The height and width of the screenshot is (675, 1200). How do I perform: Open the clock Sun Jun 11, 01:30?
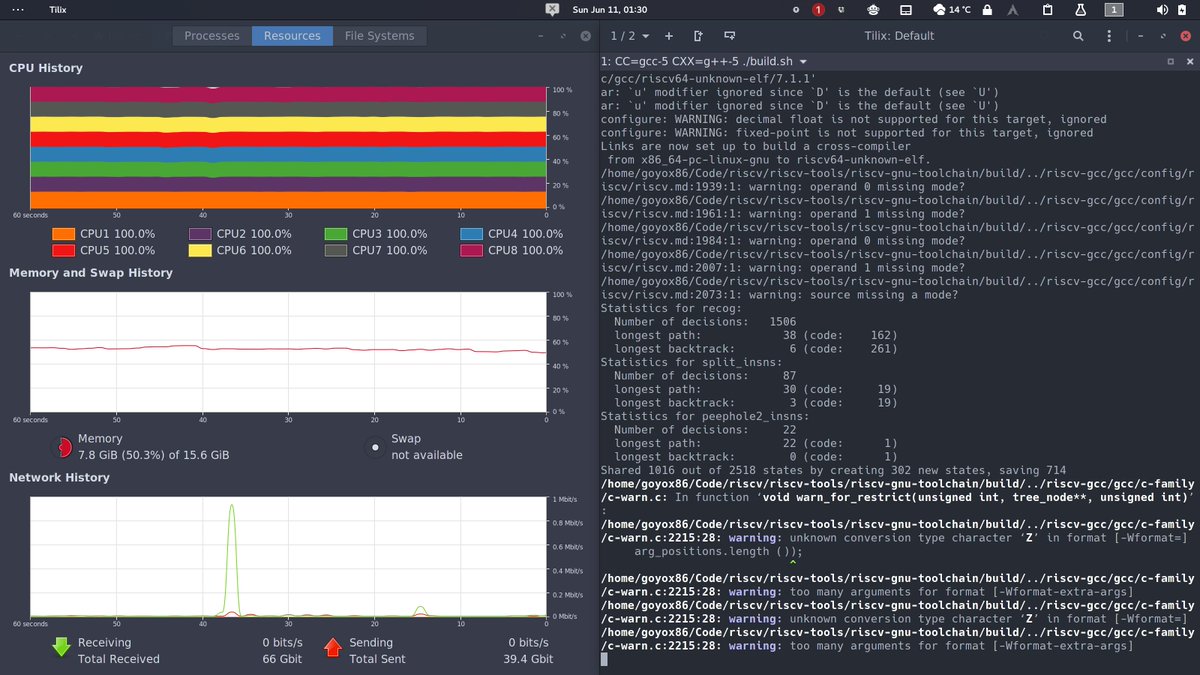point(609,9)
